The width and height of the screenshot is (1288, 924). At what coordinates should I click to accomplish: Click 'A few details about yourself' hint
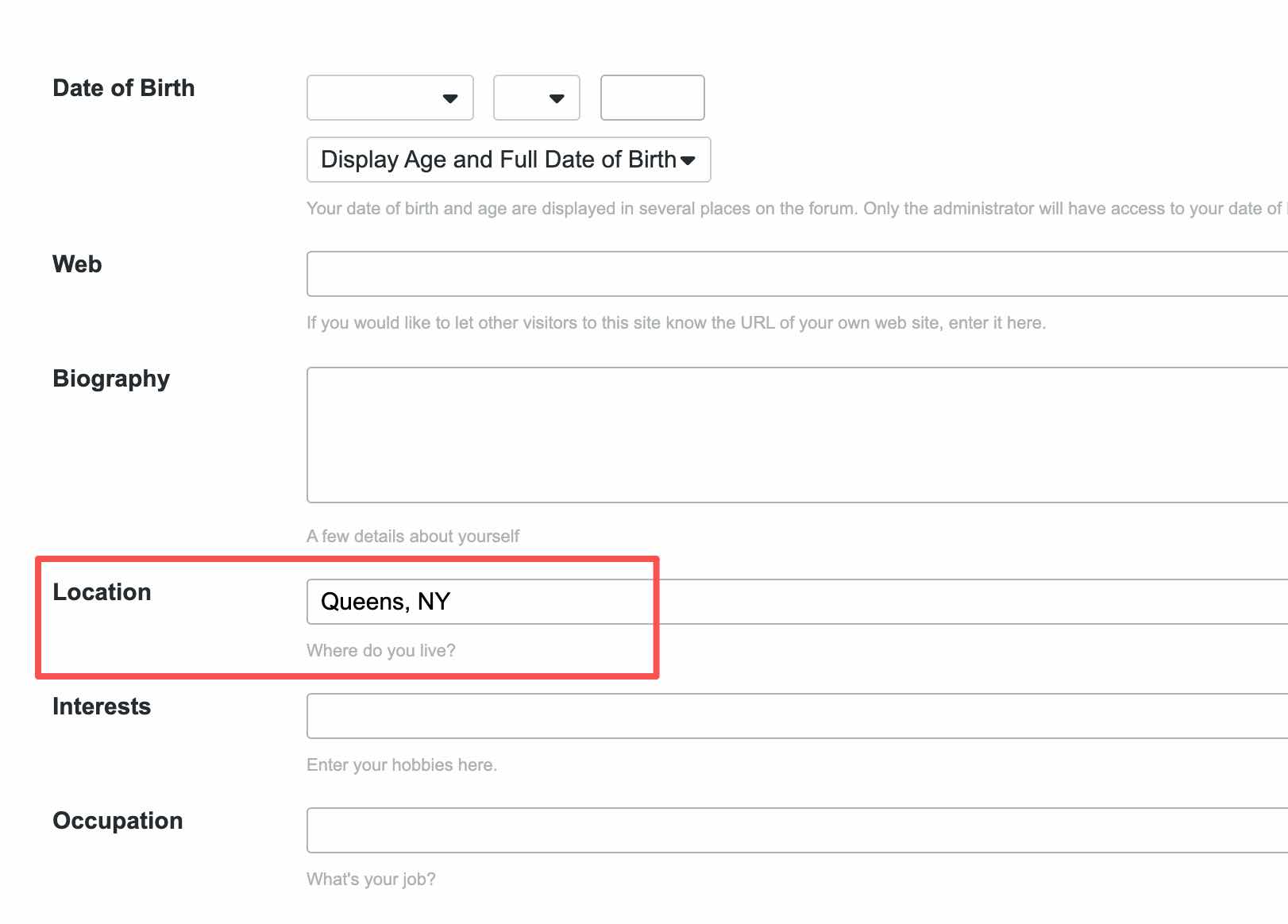point(413,537)
